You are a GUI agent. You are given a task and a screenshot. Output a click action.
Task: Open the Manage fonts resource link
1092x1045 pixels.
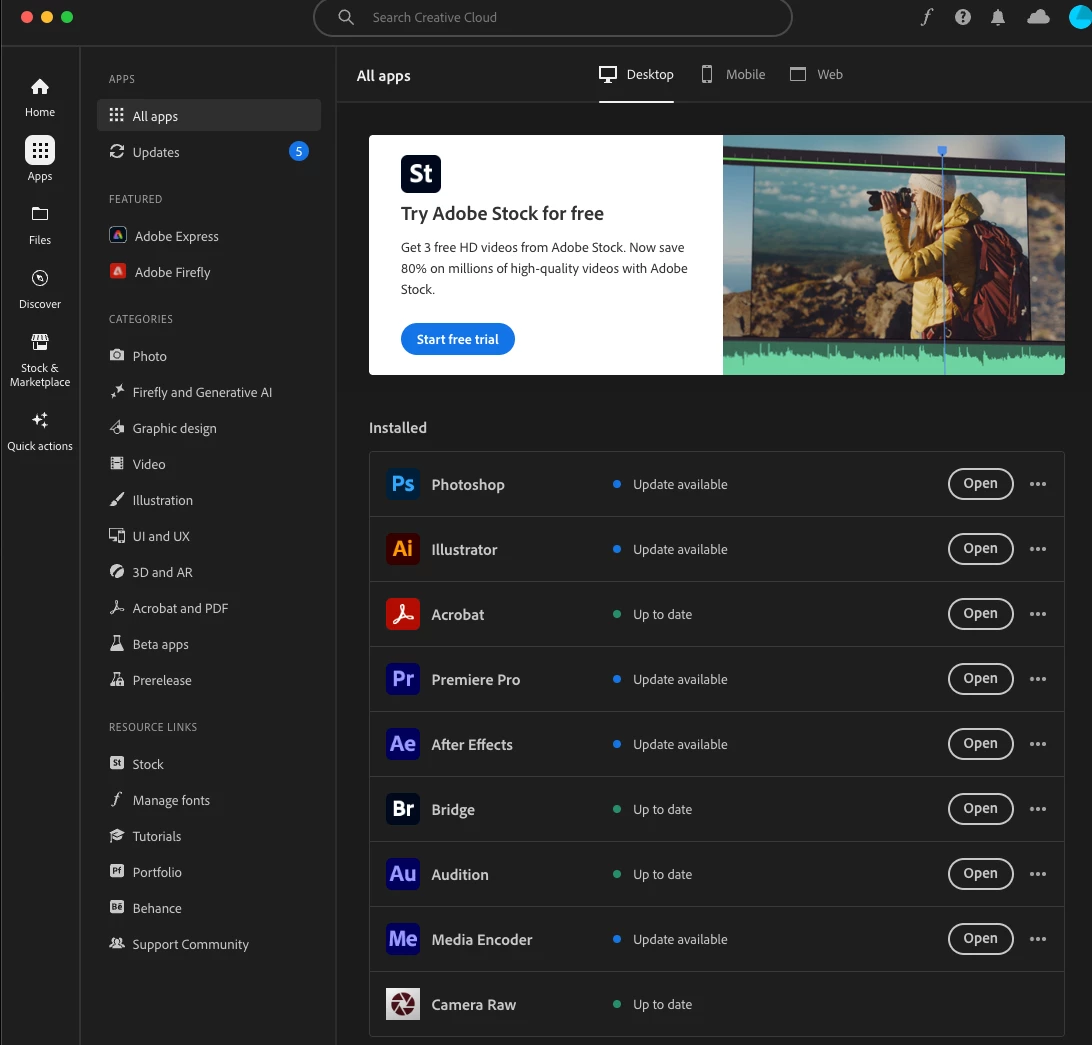pos(159,800)
